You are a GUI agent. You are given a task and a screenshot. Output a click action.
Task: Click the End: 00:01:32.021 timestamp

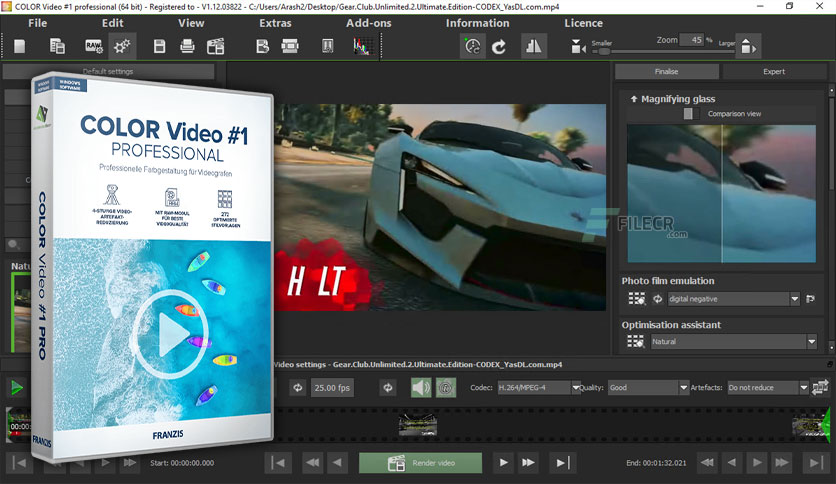pyautogui.click(x=656, y=463)
